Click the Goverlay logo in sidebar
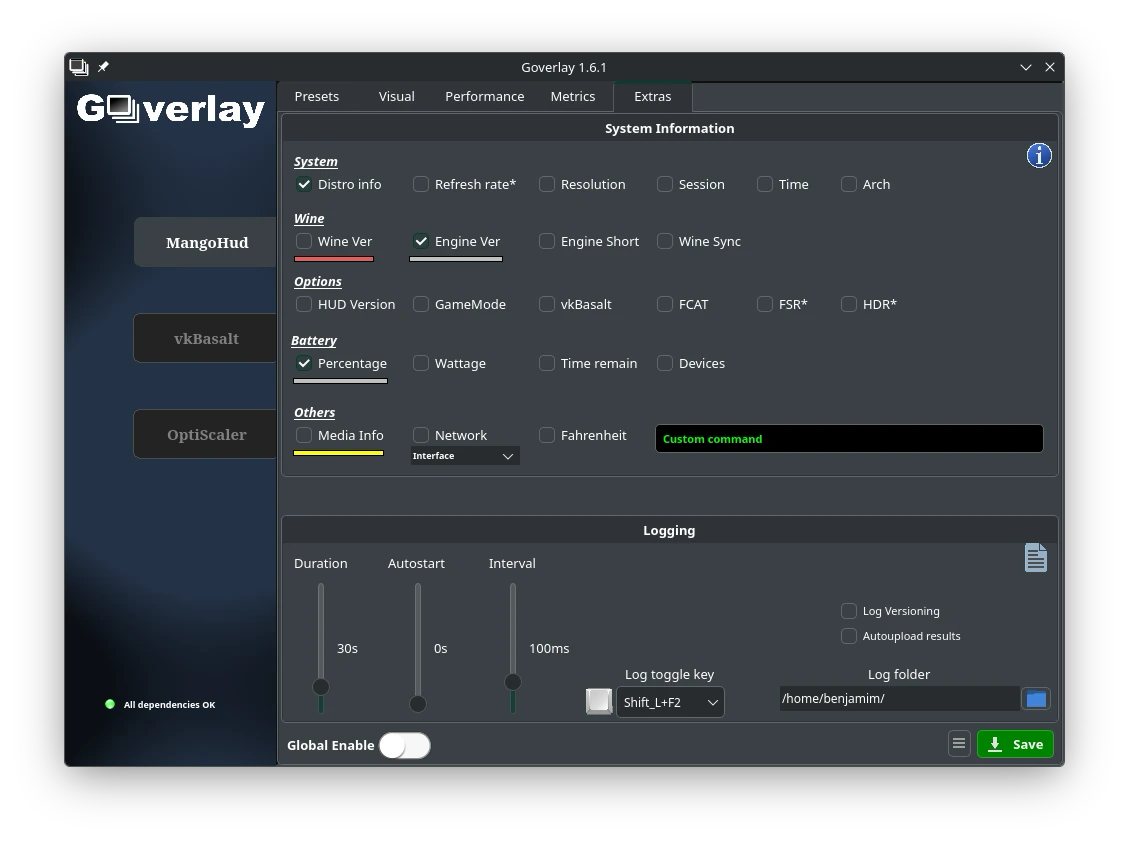Screen dimensions: 1129x843 (171, 108)
